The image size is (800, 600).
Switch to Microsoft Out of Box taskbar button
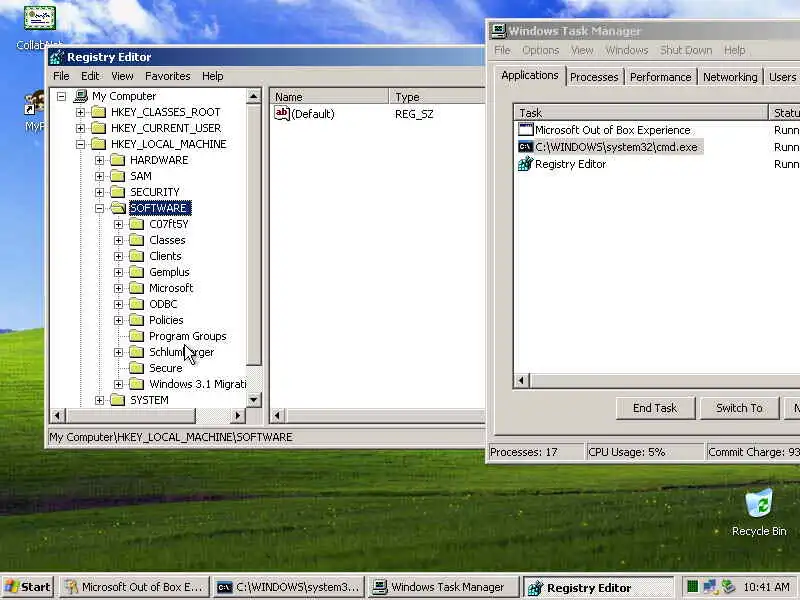point(135,587)
